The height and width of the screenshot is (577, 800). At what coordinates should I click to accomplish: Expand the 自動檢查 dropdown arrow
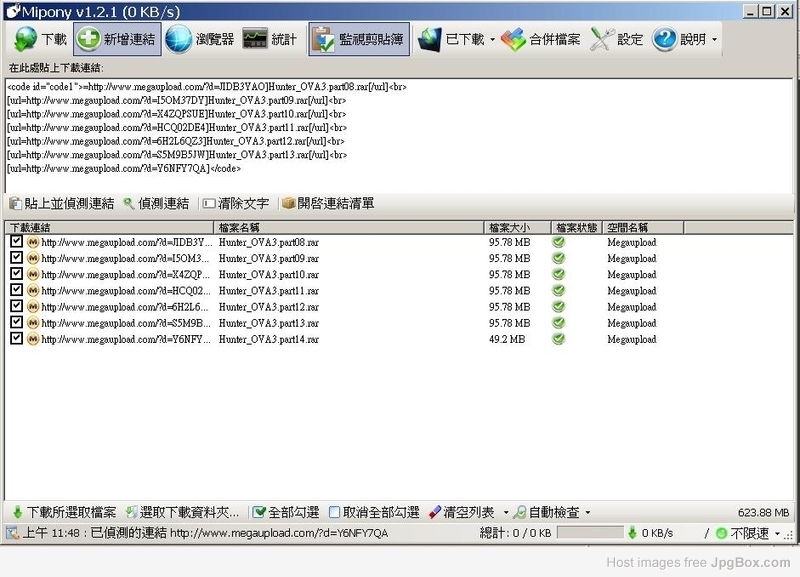click(x=588, y=512)
